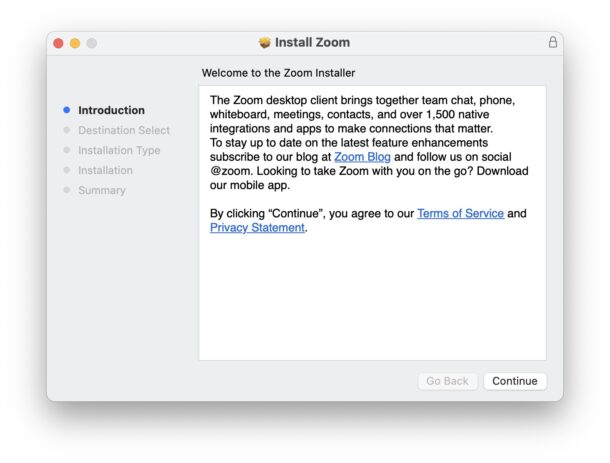Viewport: 610px width, 463px height.
Task: Select the Installation step label
Action: click(x=105, y=170)
